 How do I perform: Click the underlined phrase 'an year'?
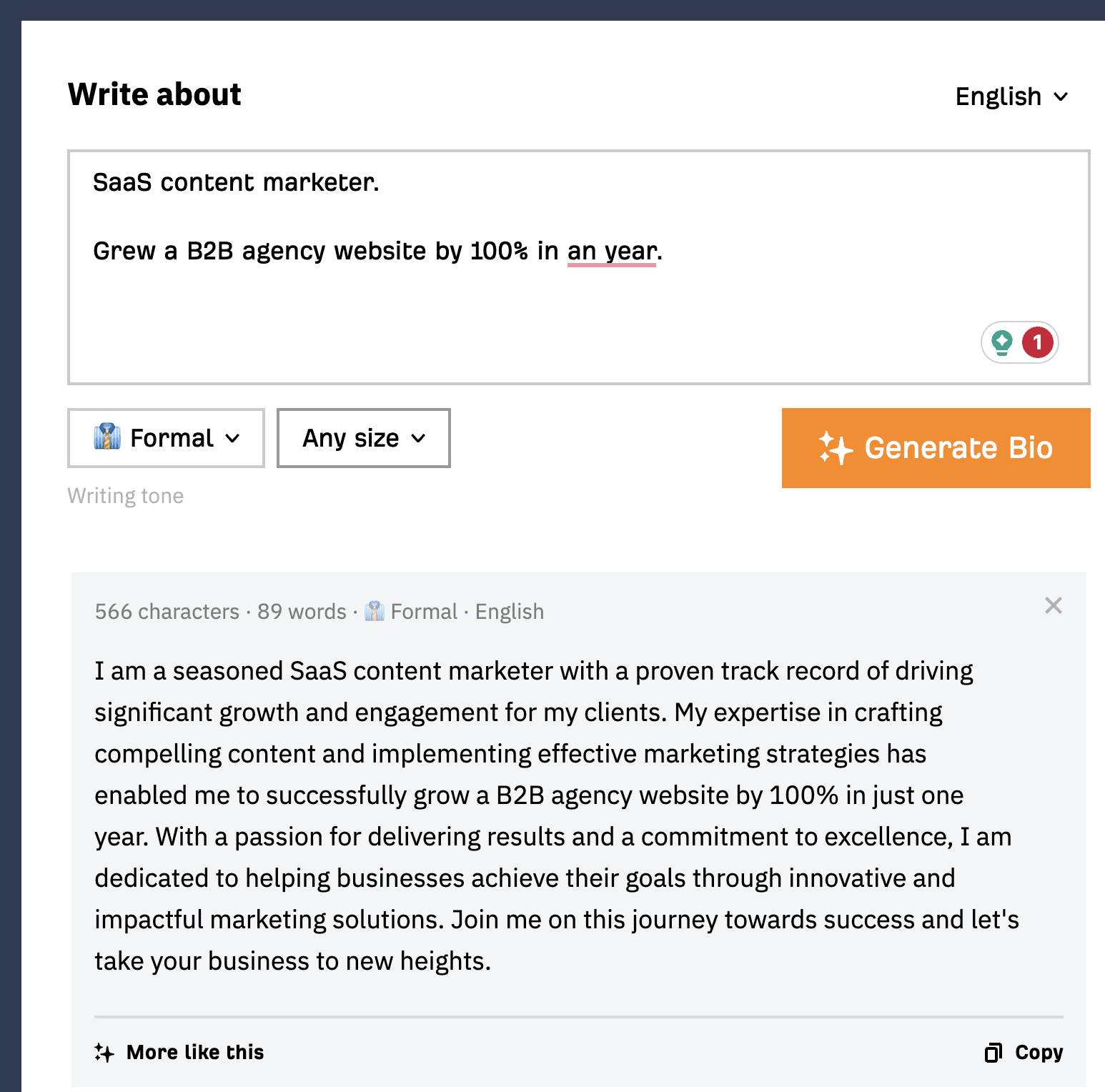(612, 251)
